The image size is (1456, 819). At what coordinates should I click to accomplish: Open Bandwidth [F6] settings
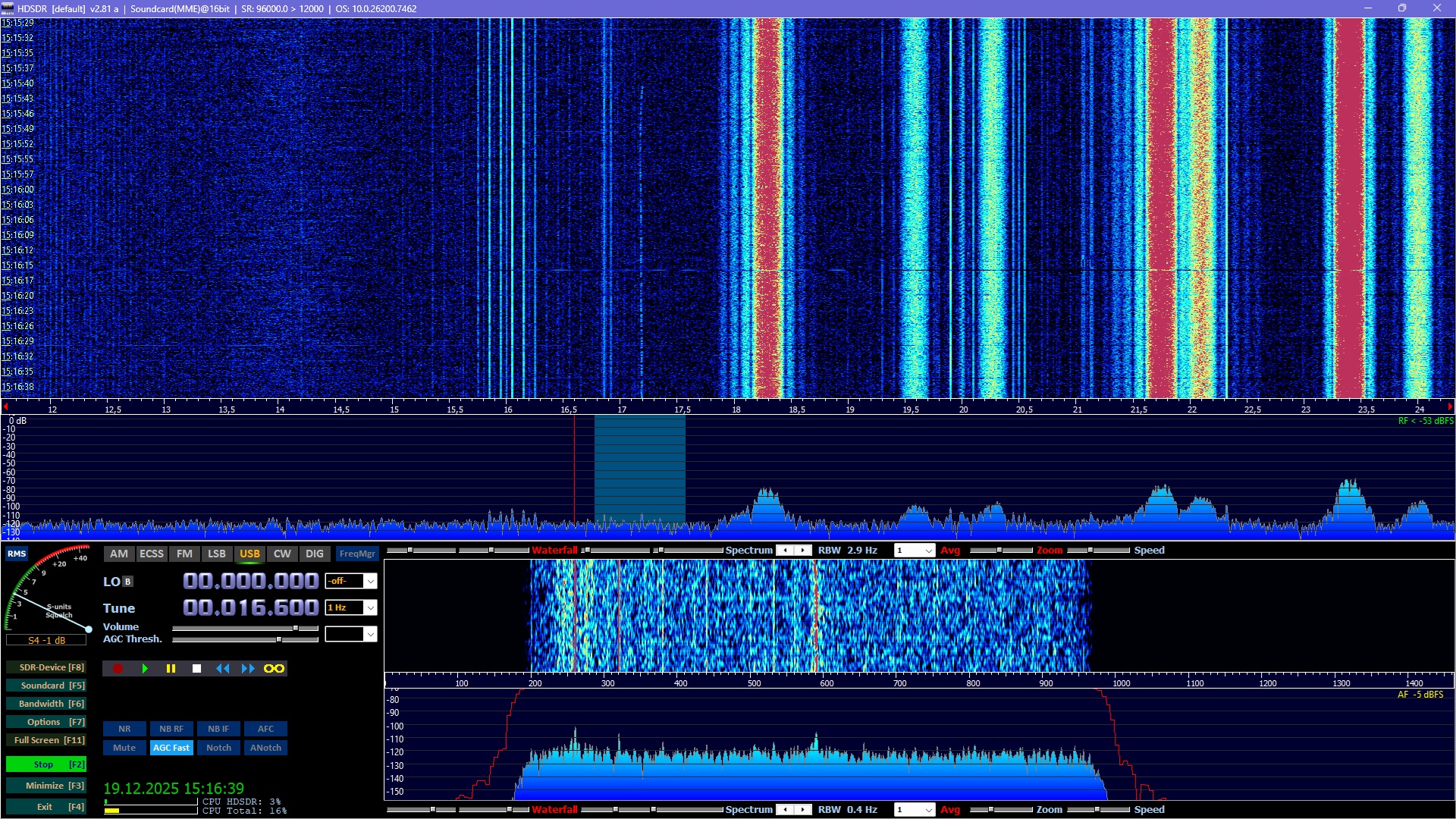coord(46,704)
